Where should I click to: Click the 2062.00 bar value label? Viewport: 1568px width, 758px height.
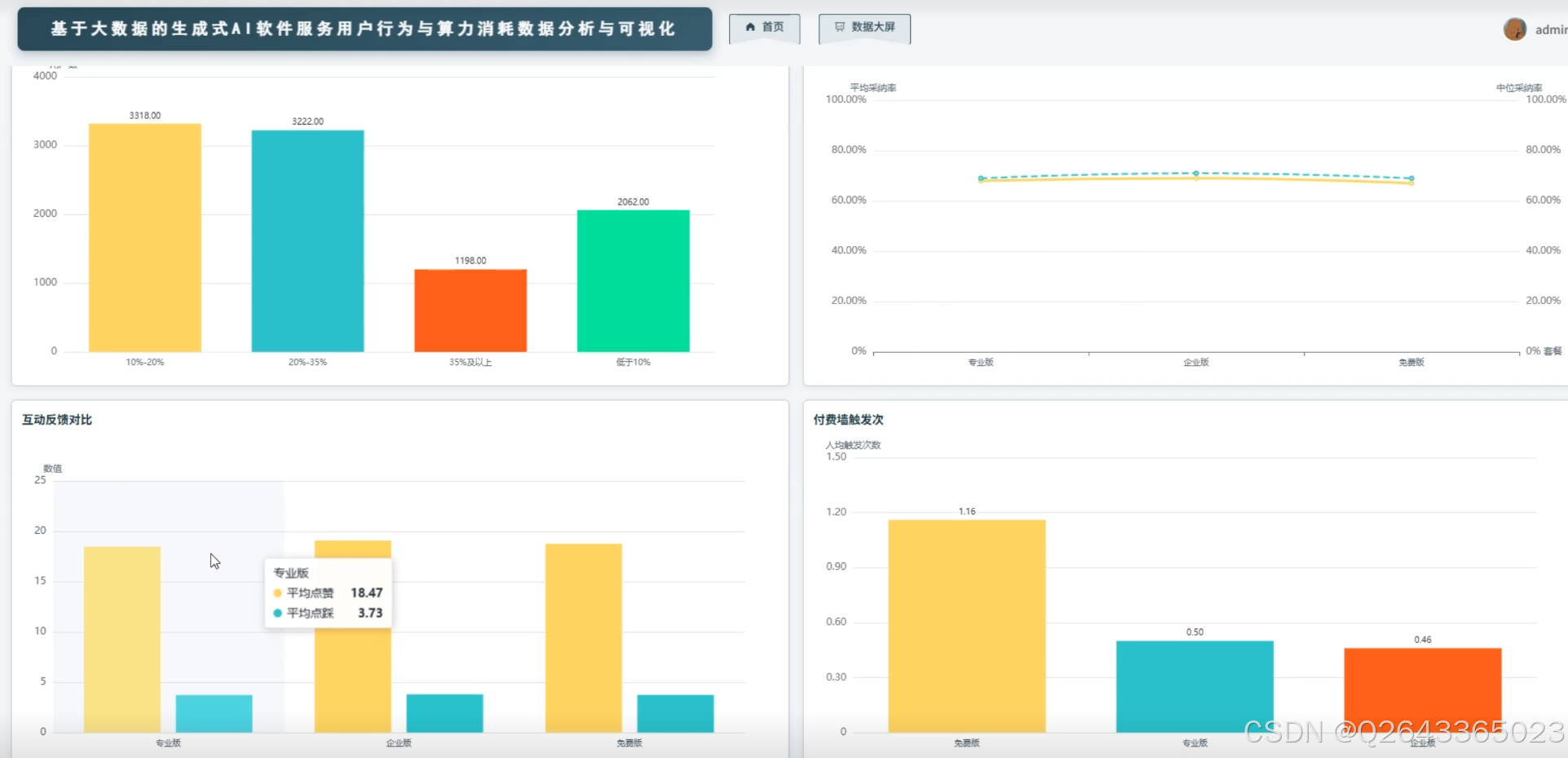(x=634, y=202)
